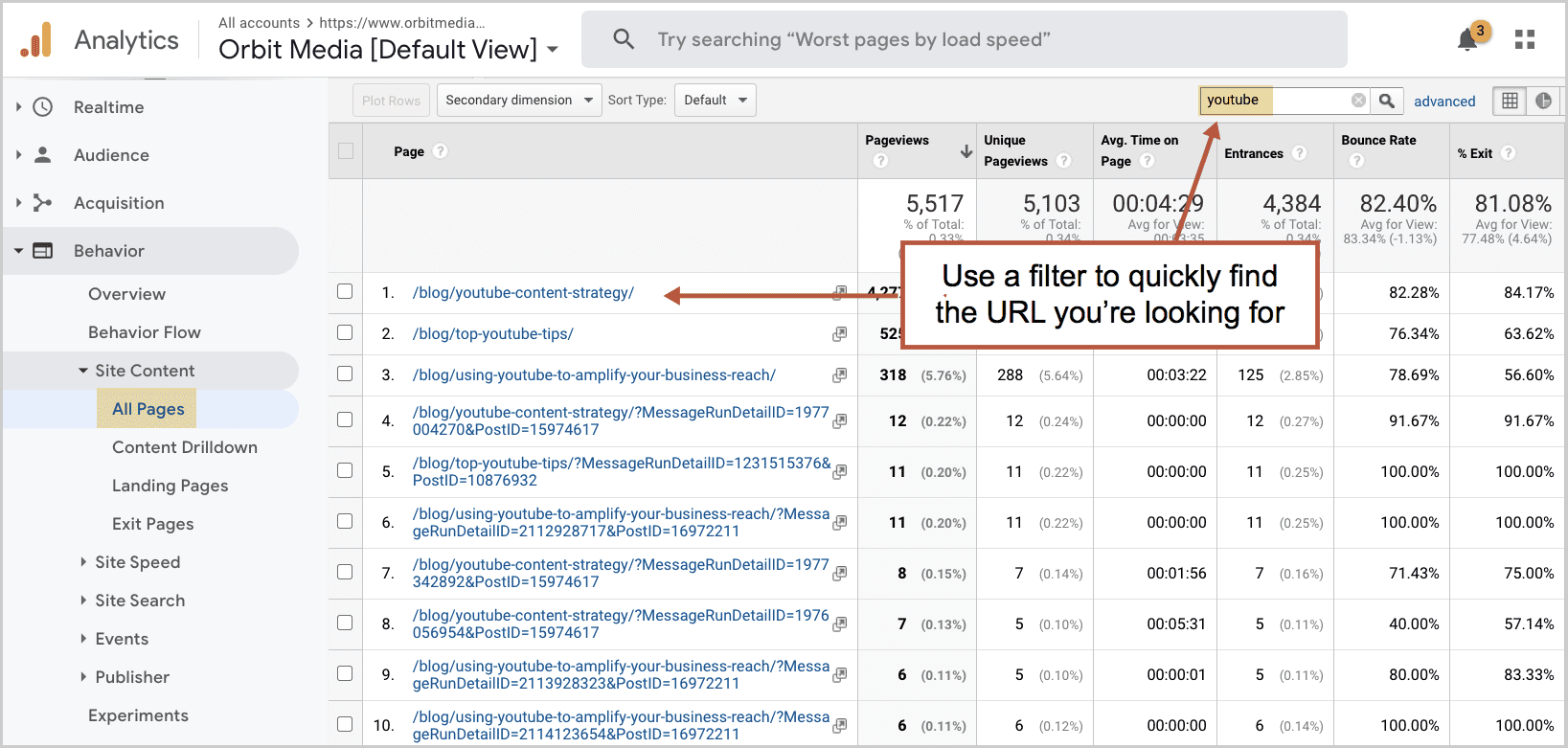1568x748 pixels.
Task: Click the advanced filter link
Action: coord(1444,102)
